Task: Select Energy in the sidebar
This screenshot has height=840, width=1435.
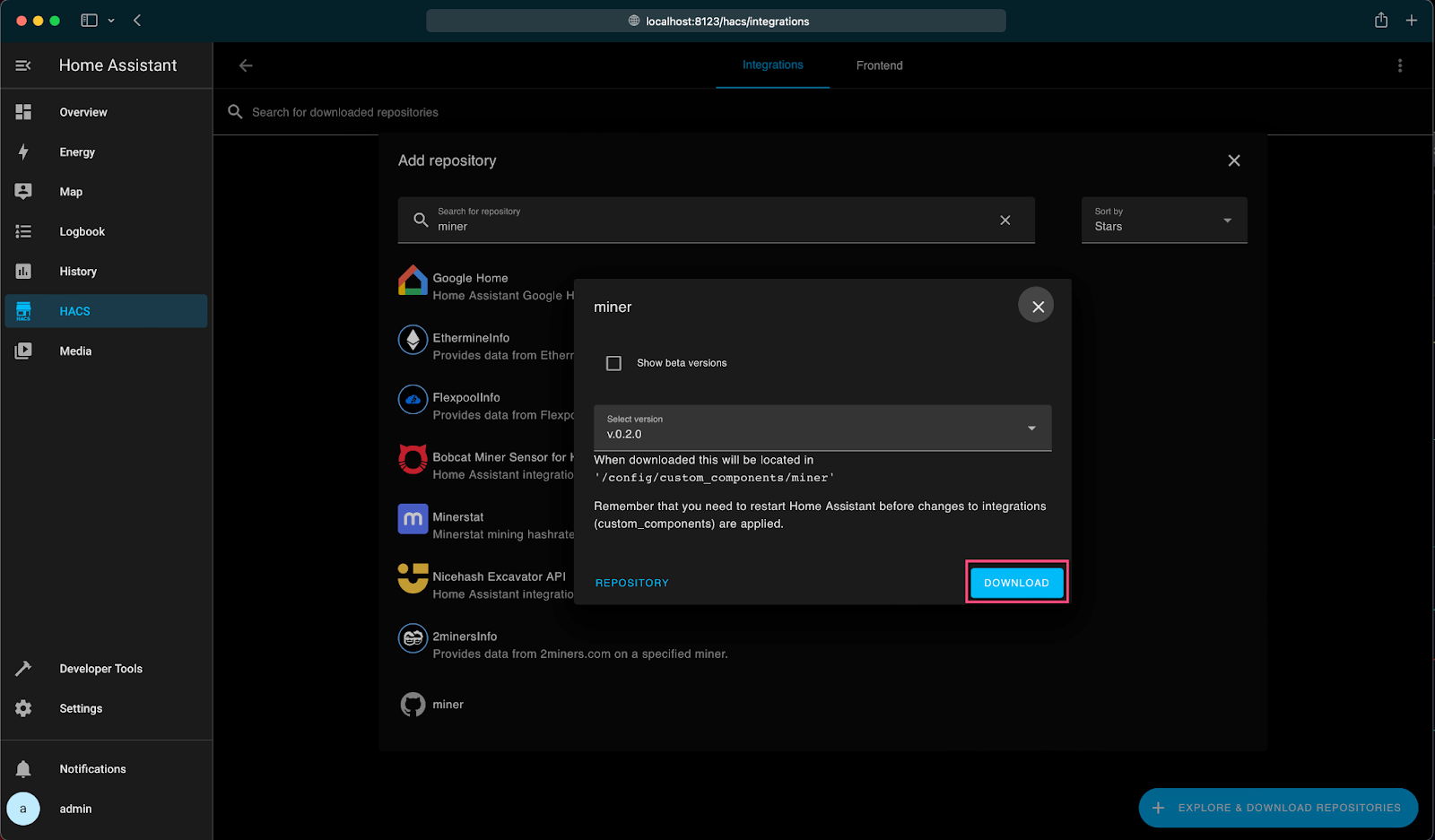Action: pos(106,152)
